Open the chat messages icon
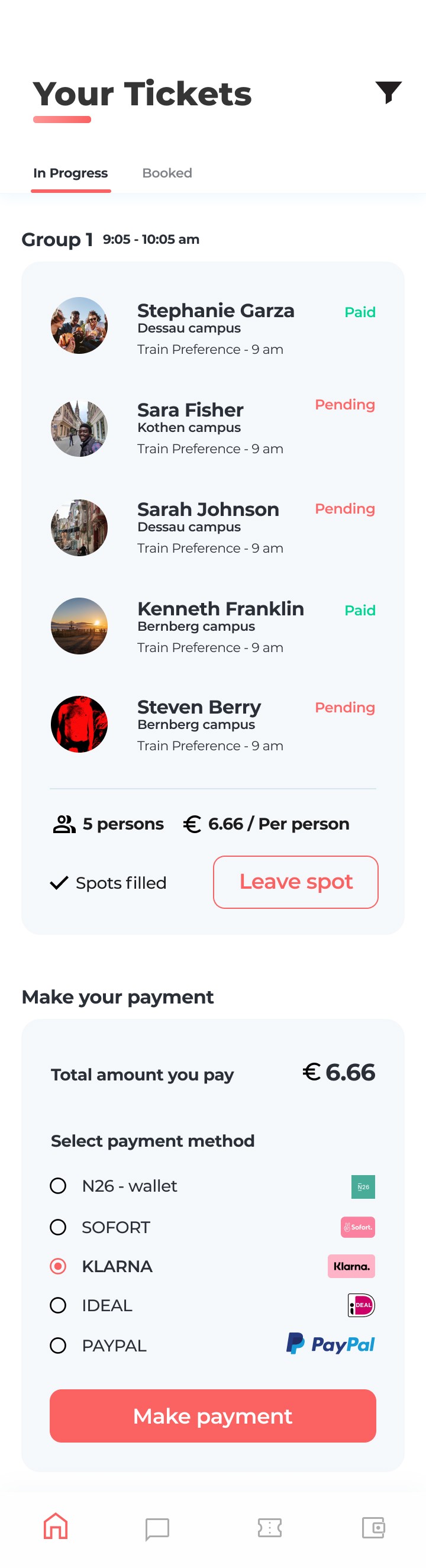 pyautogui.click(x=157, y=1529)
